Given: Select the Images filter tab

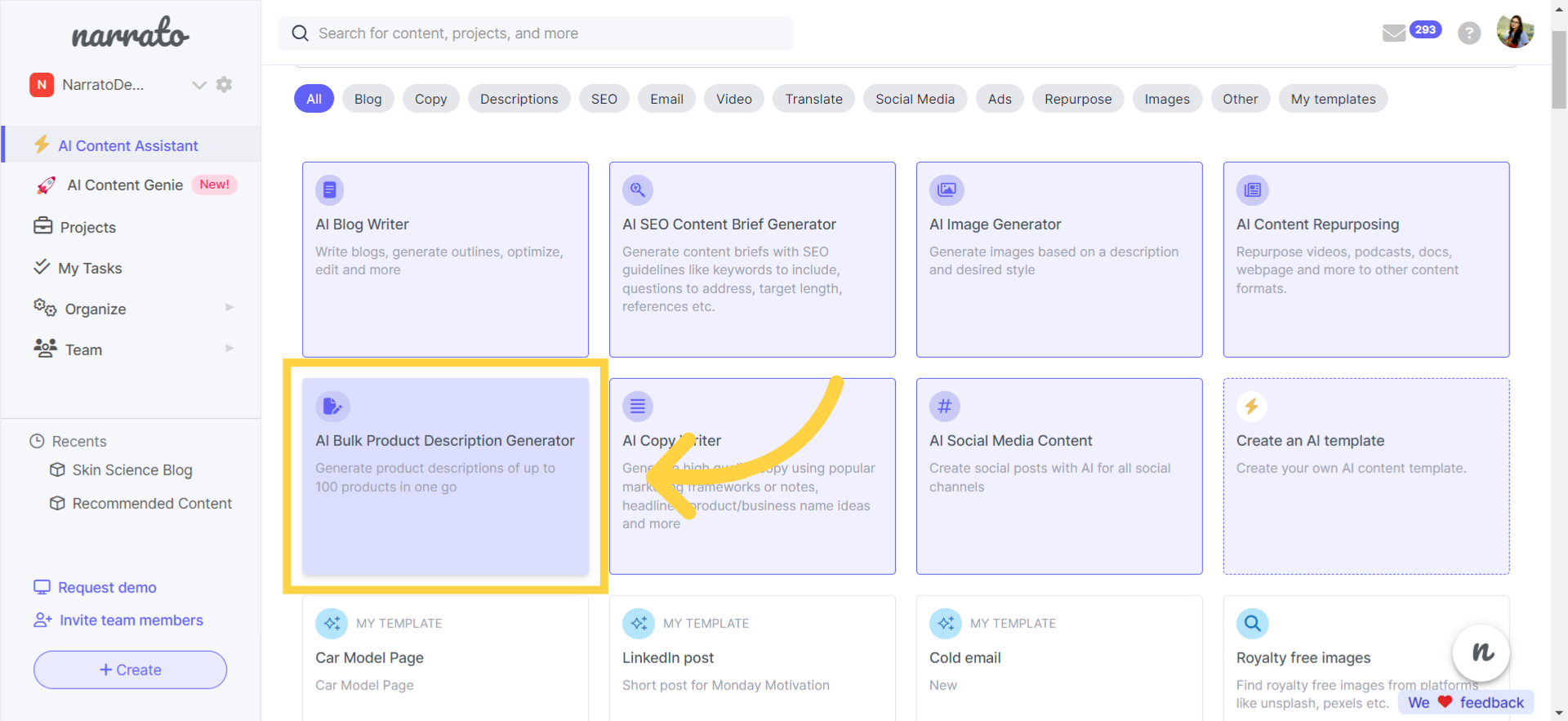Looking at the screenshot, I should [x=1167, y=99].
